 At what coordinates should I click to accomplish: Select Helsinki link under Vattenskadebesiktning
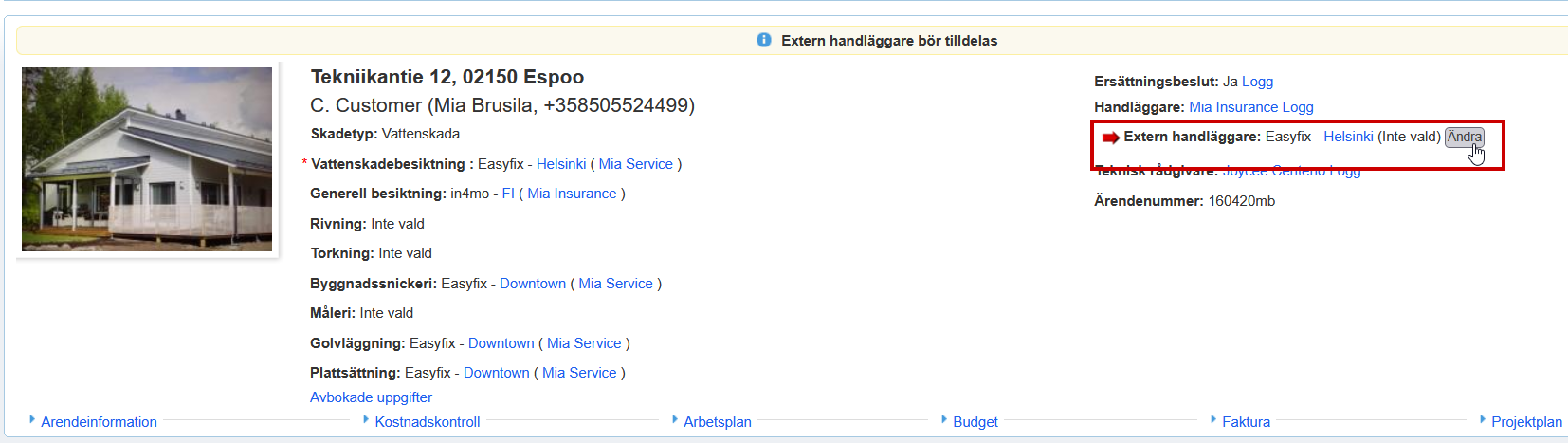tap(561, 164)
